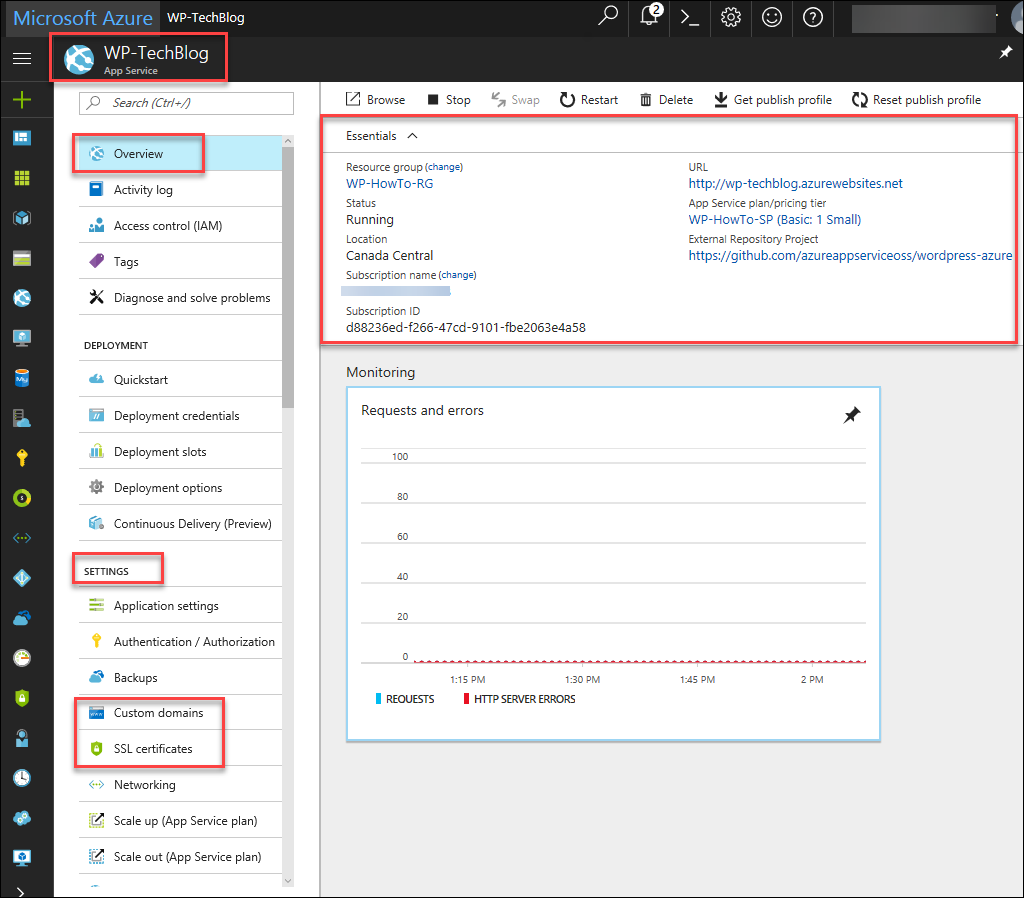Screen dimensions: 1024x898
Task: Click Microsoft Azure logo text
Action: pyautogui.click(x=83, y=18)
